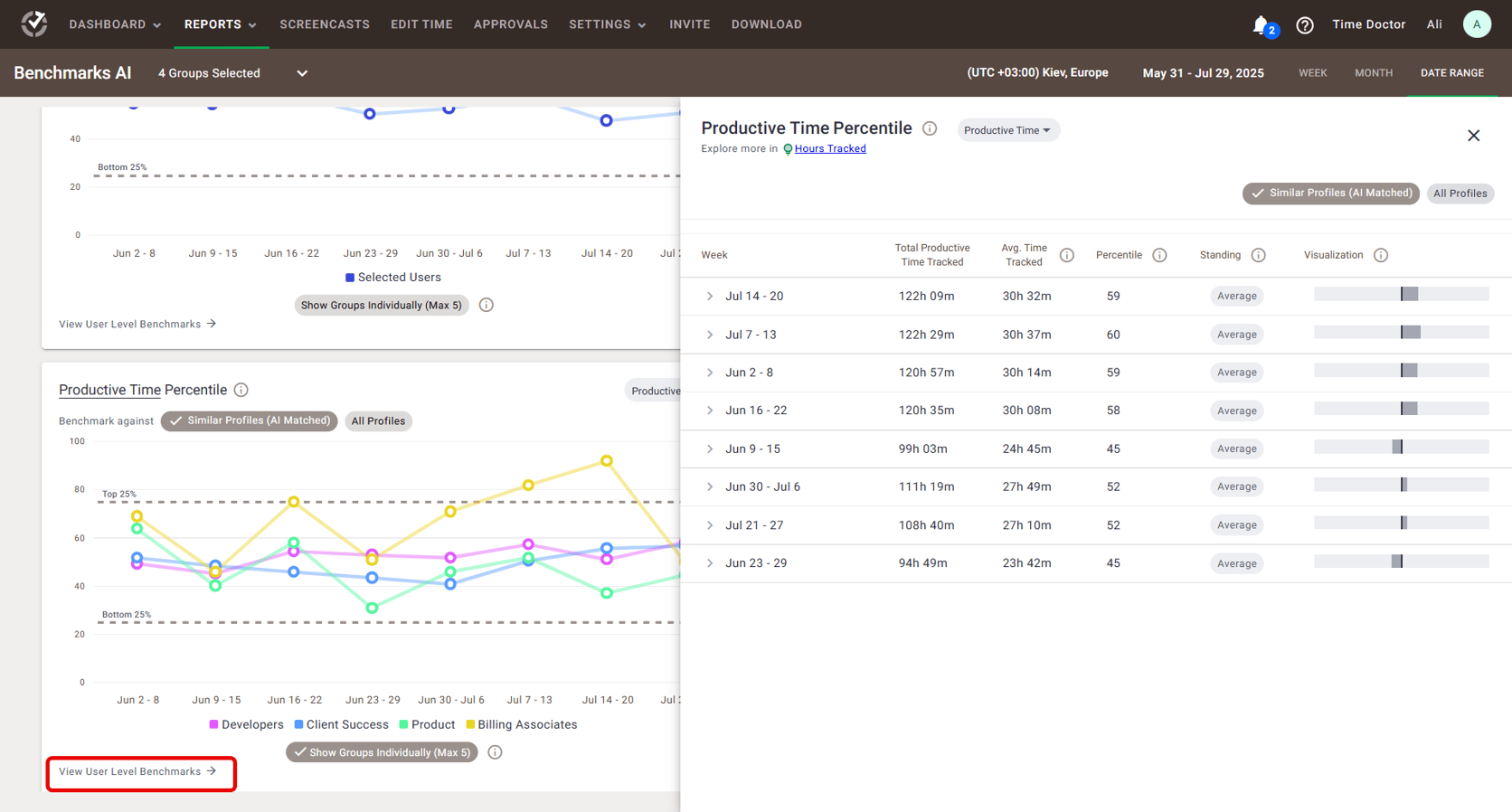Click info icon next to Standing column
The image size is (1512, 812).
click(x=1258, y=255)
